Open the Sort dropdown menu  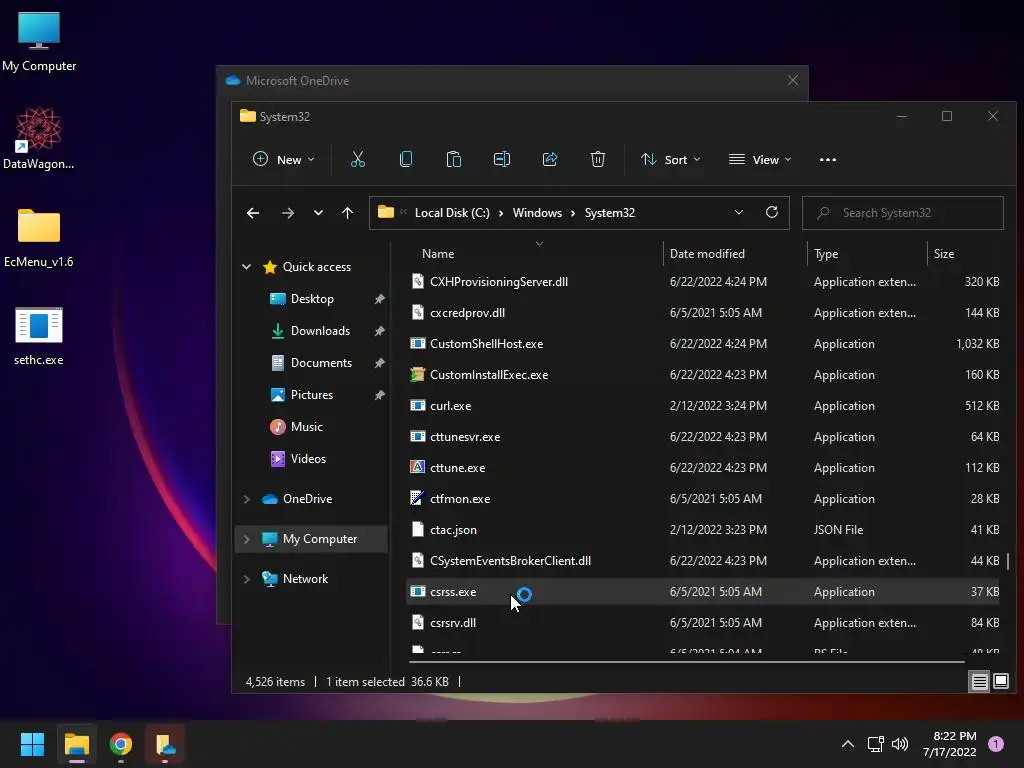pyautogui.click(x=671, y=159)
